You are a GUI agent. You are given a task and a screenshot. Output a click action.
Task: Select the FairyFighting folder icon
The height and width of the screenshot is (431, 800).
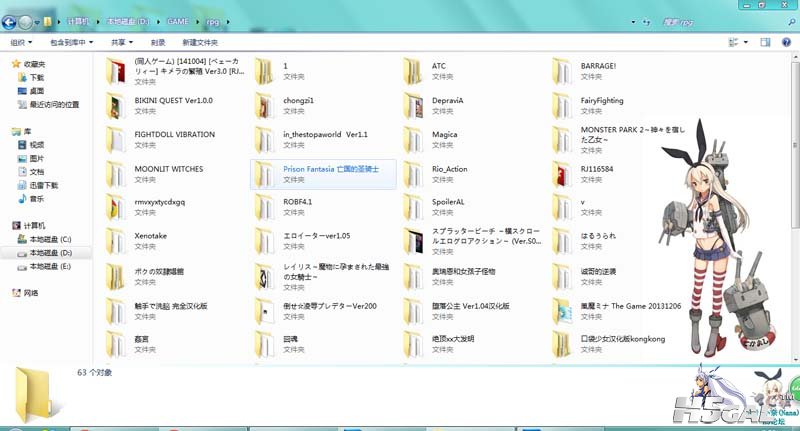563,106
